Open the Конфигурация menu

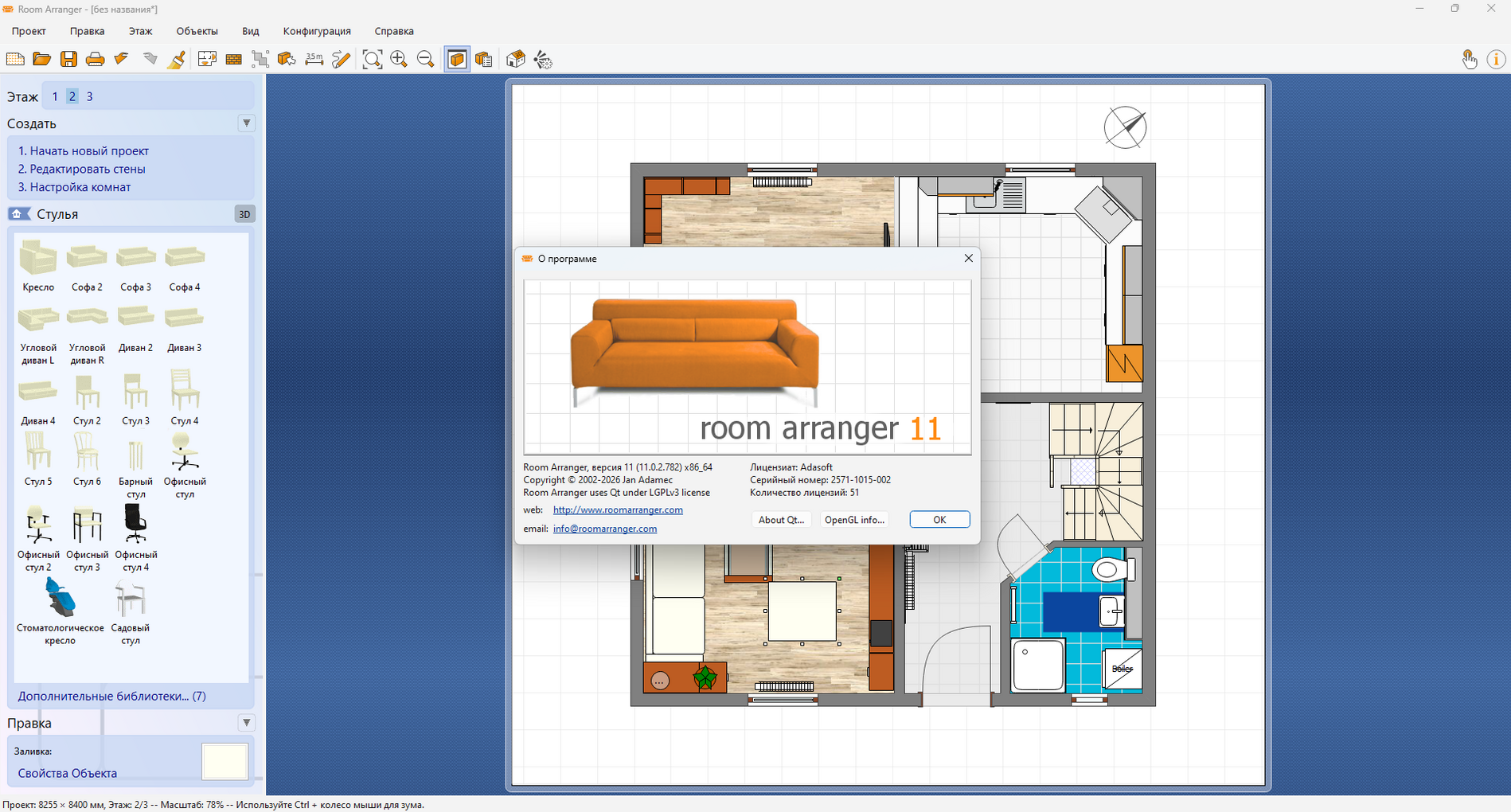point(317,31)
